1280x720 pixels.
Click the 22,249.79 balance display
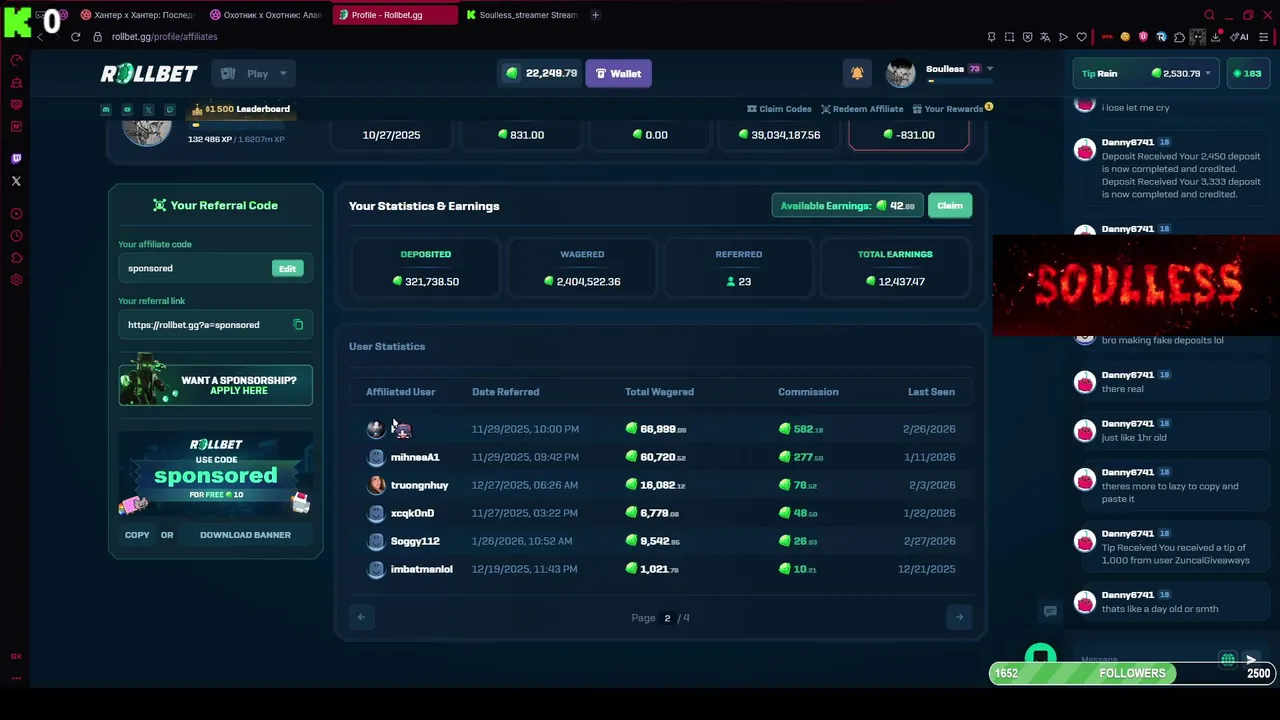point(541,73)
